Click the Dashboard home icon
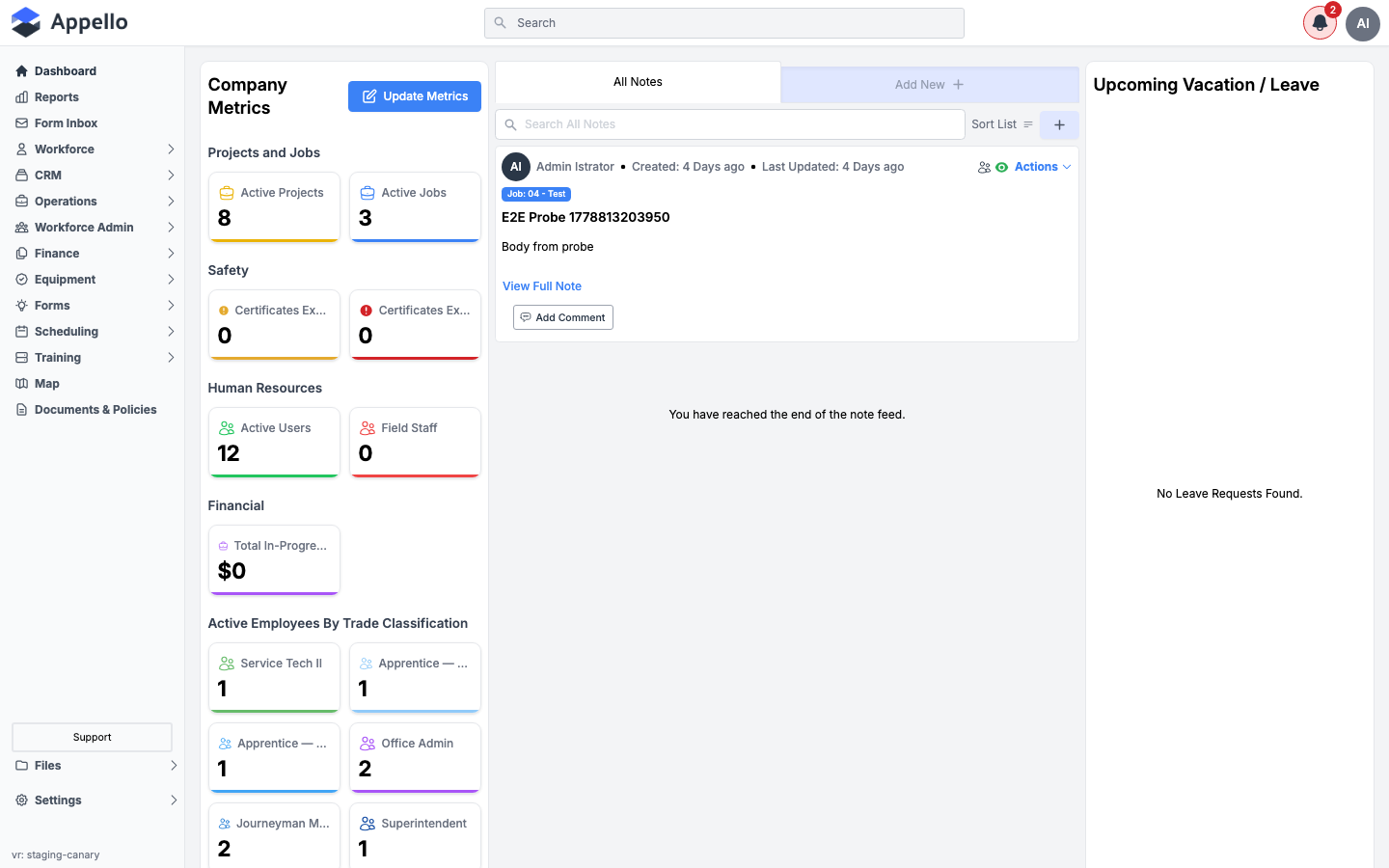 click(21, 71)
